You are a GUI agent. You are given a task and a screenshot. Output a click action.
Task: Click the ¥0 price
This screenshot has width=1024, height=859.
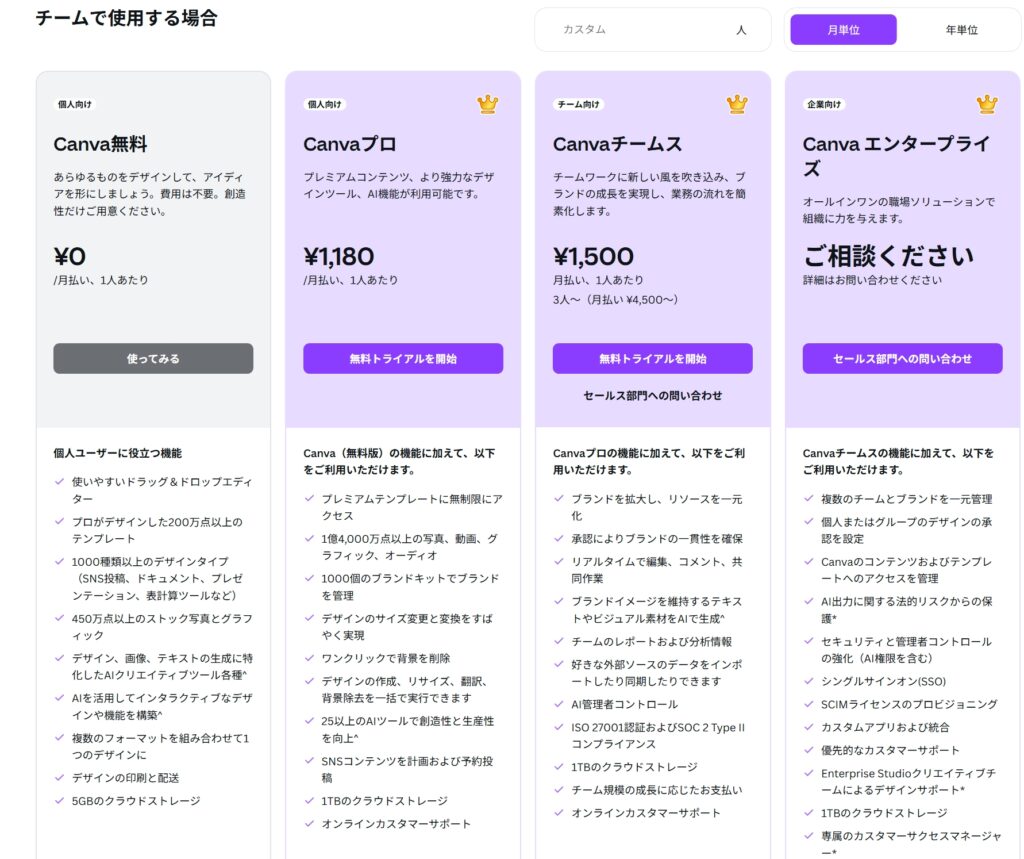point(70,256)
